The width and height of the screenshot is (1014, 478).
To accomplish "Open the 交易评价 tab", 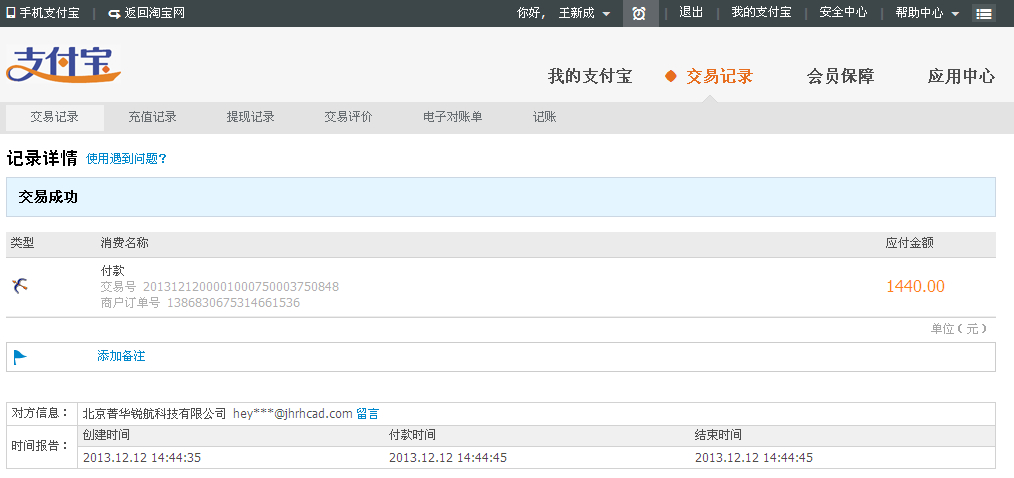I will click(348, 117).
